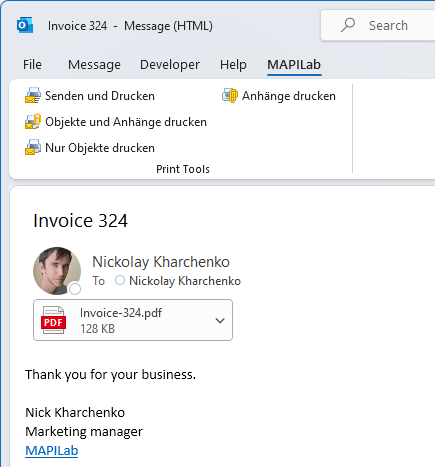Click recipient name in the To line
The width and height of the screenshot is (435, 467).
click(x=185, y=281)
